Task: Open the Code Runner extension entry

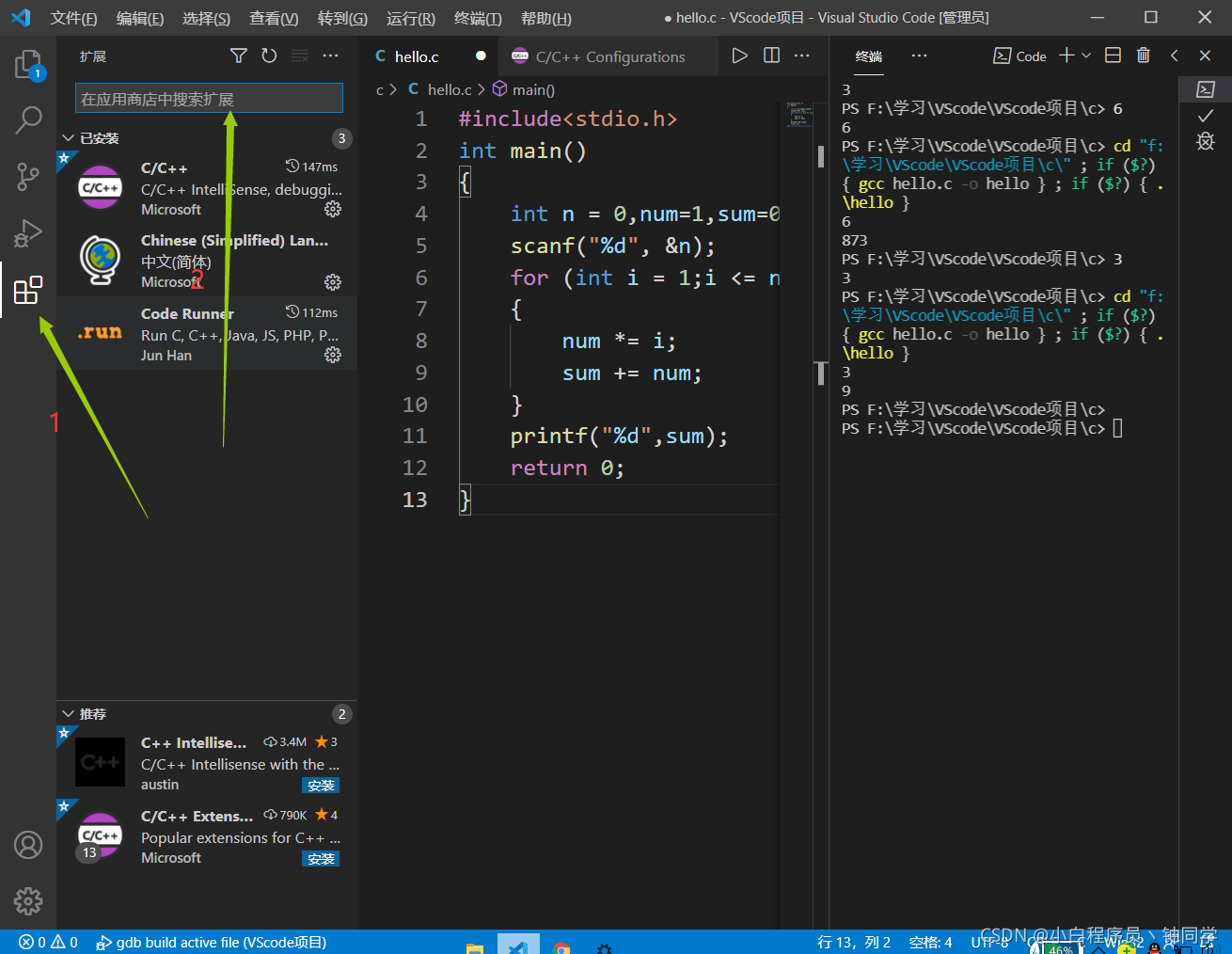Action: tap(207, 333)
